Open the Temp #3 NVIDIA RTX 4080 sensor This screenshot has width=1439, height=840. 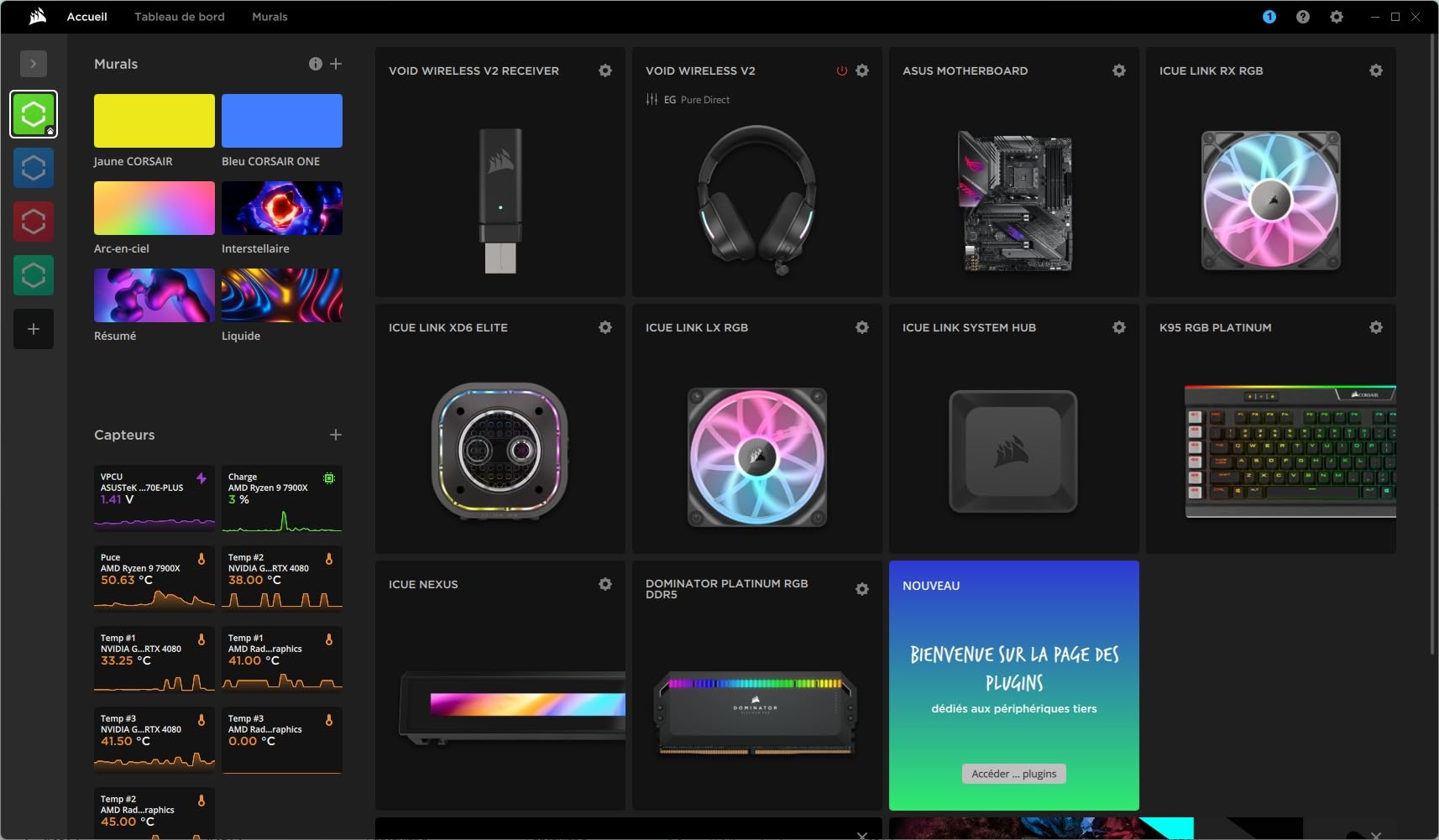[x=154, y=739]
